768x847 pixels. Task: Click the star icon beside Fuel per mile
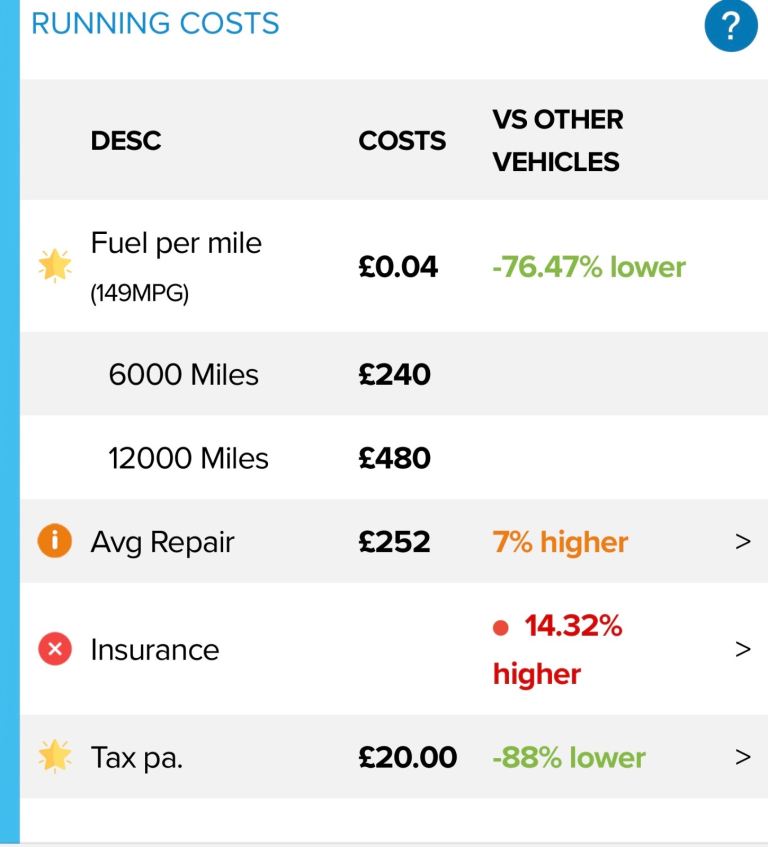tap(55, 266)
